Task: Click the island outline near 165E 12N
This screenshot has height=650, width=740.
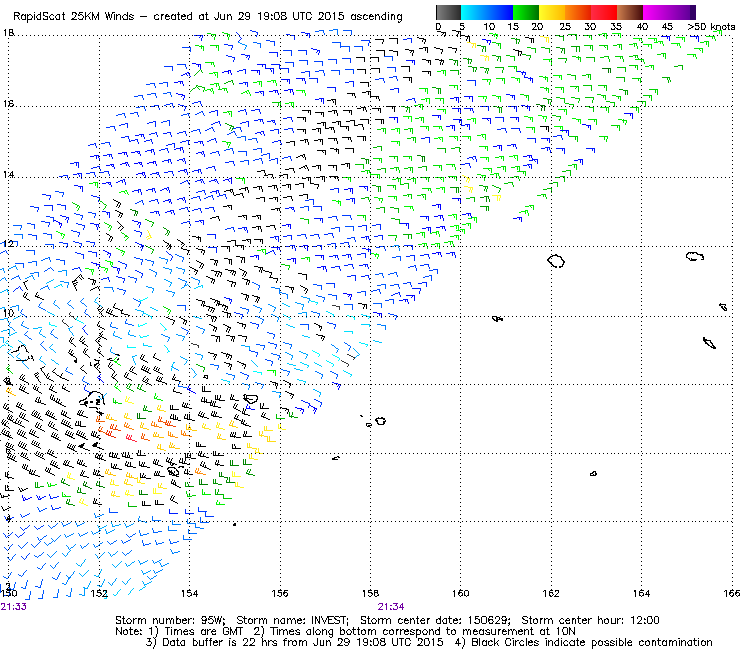Action: point(695,256)
